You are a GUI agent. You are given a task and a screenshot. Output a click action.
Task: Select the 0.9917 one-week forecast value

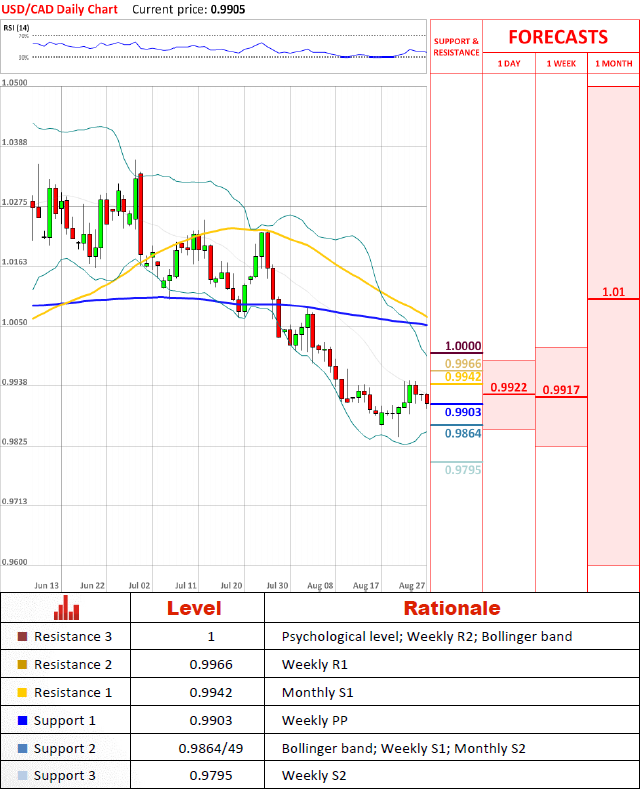point(561,390)
